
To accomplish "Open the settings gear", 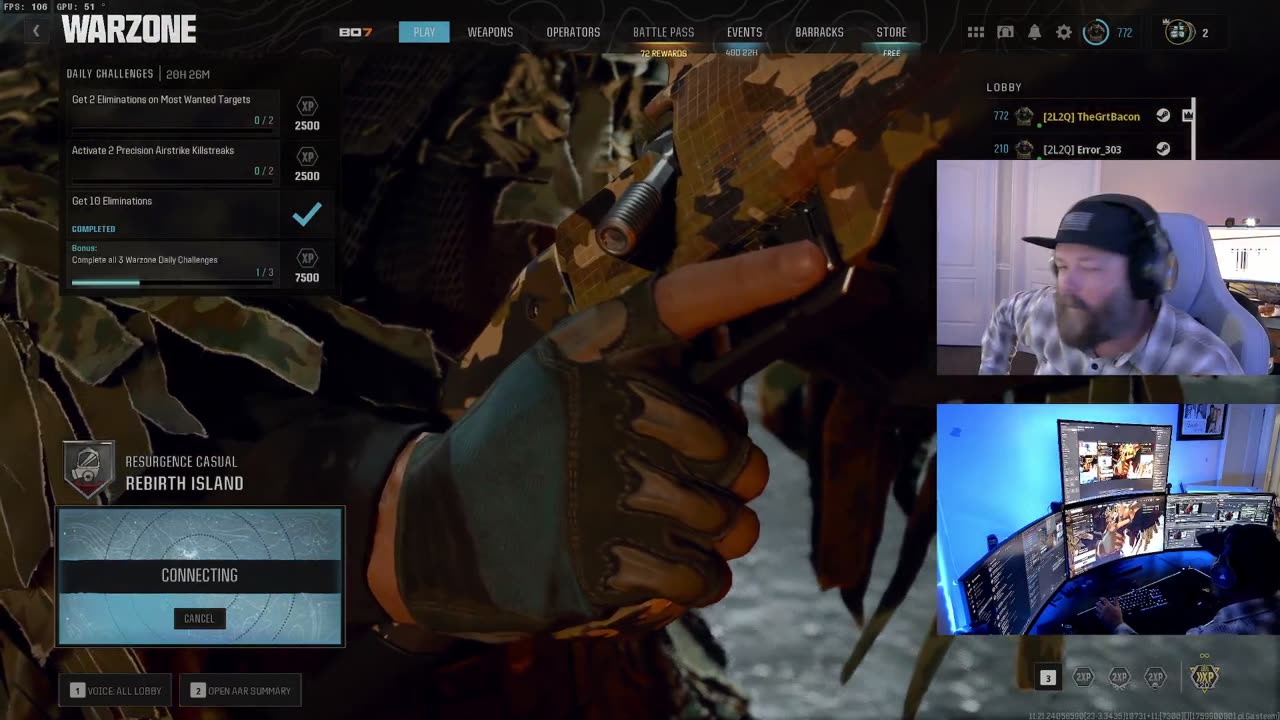I will (1064, 32).
